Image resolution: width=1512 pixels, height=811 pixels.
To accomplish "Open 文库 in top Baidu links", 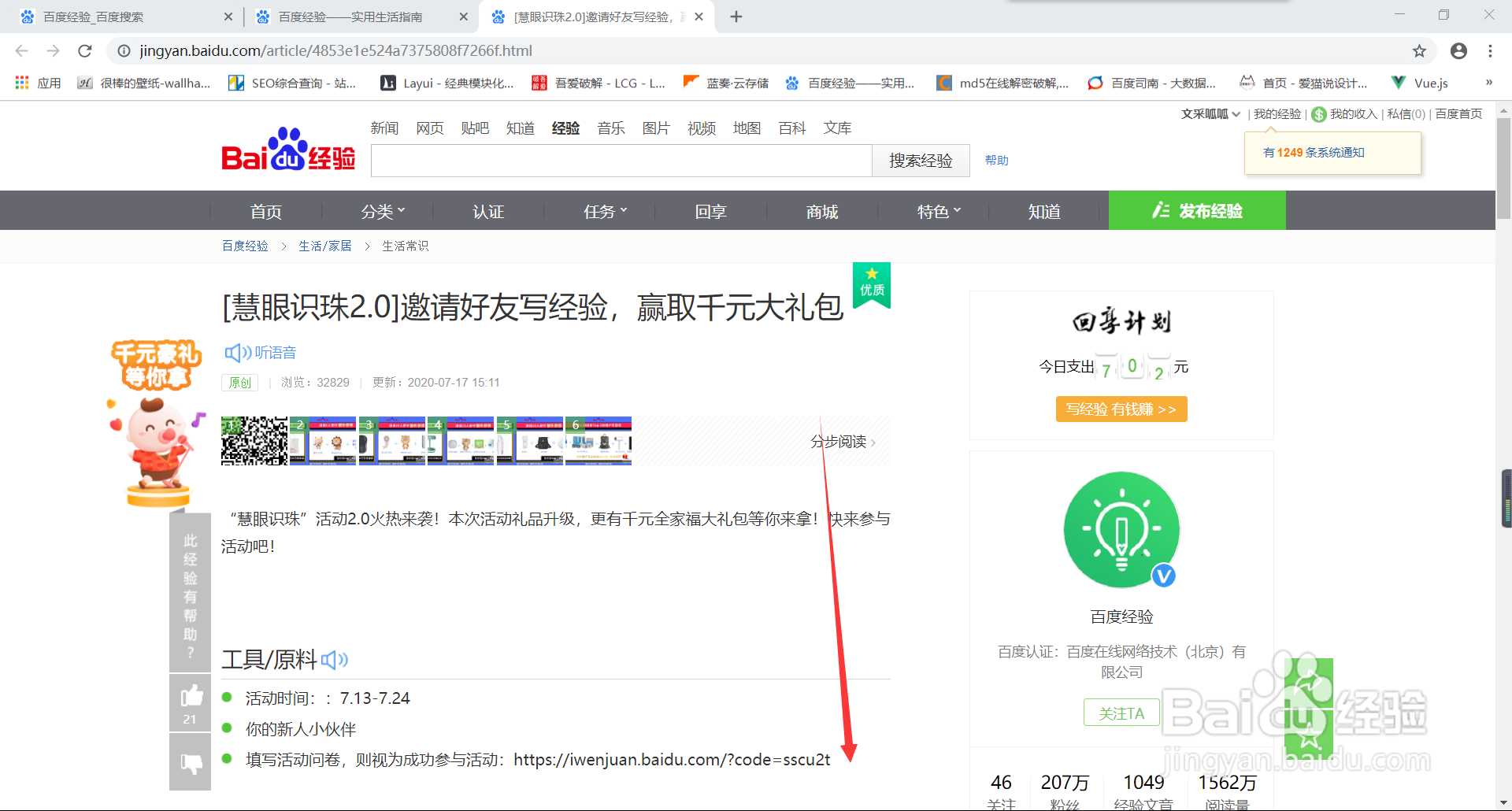I will 838,128.
